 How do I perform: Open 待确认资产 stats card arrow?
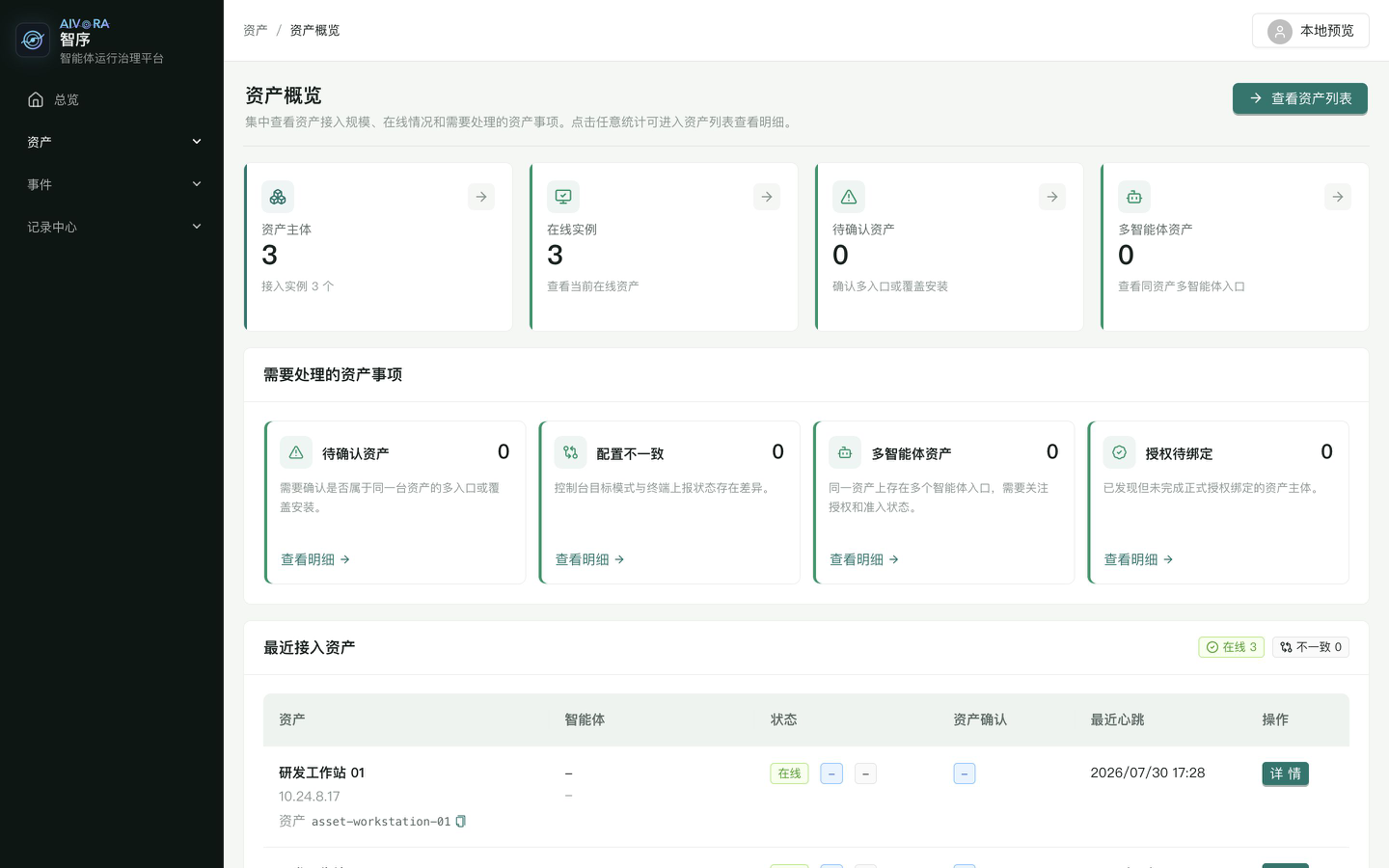pyautogui.click(x=1052, y=197)
